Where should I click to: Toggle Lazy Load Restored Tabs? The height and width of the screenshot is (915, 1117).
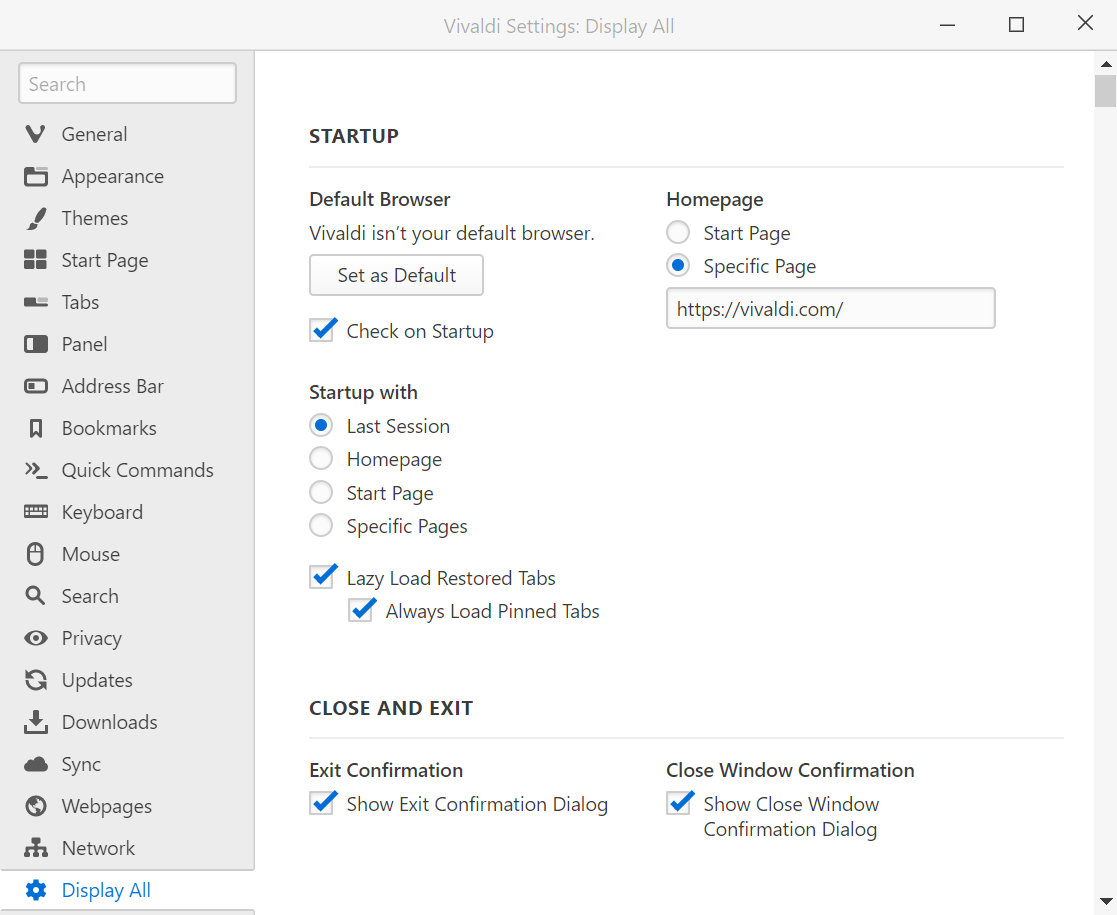pyautogui.click(x=323, y=577)
